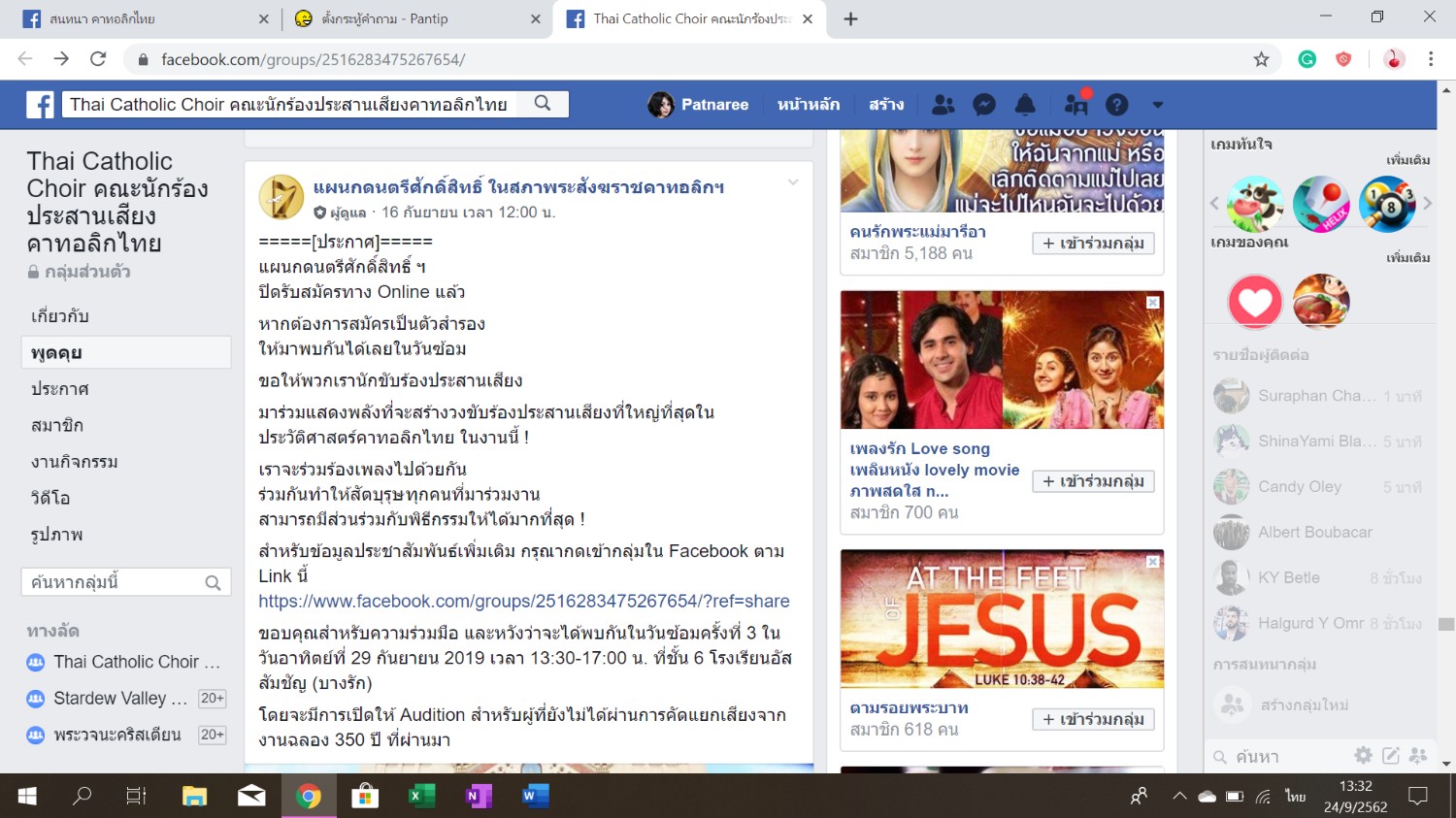Reload the page

tap(98, 59)
